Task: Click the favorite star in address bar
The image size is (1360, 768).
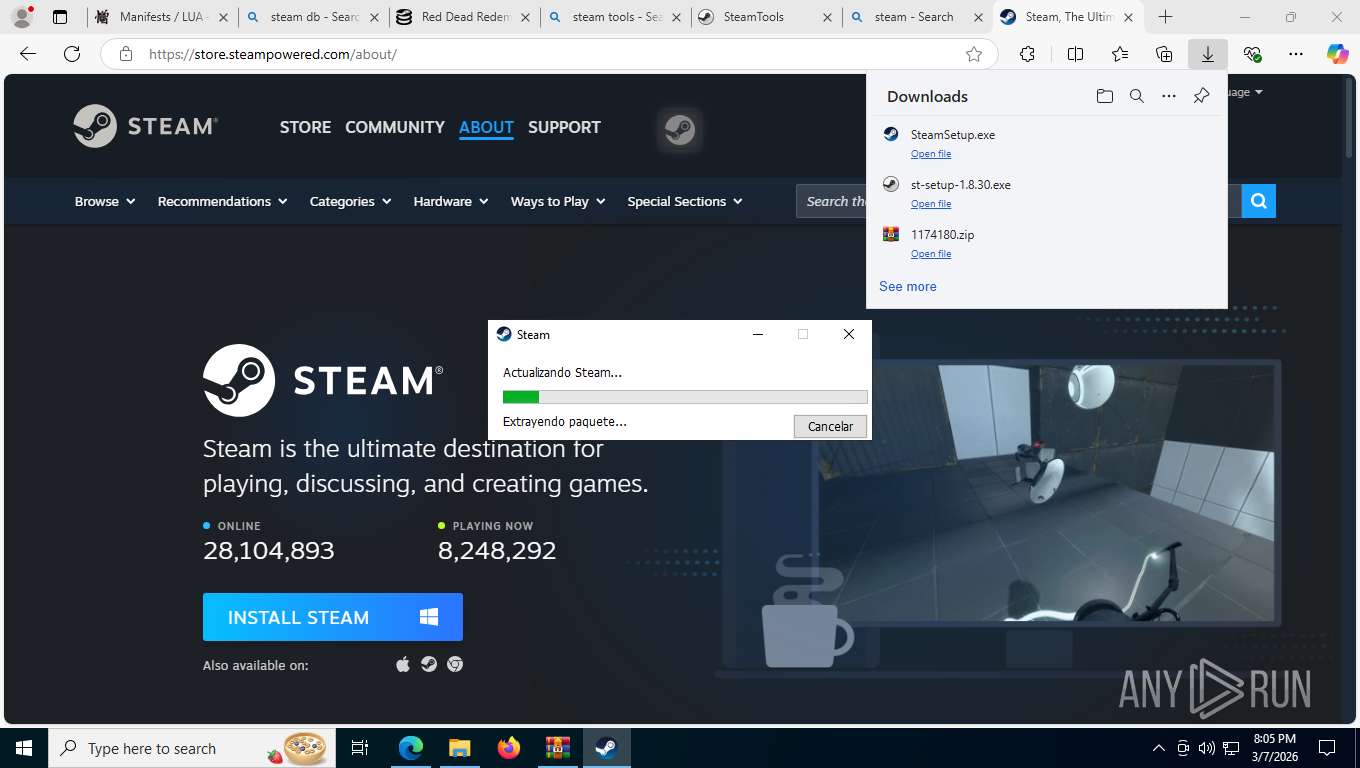Action: pos(974,54)
